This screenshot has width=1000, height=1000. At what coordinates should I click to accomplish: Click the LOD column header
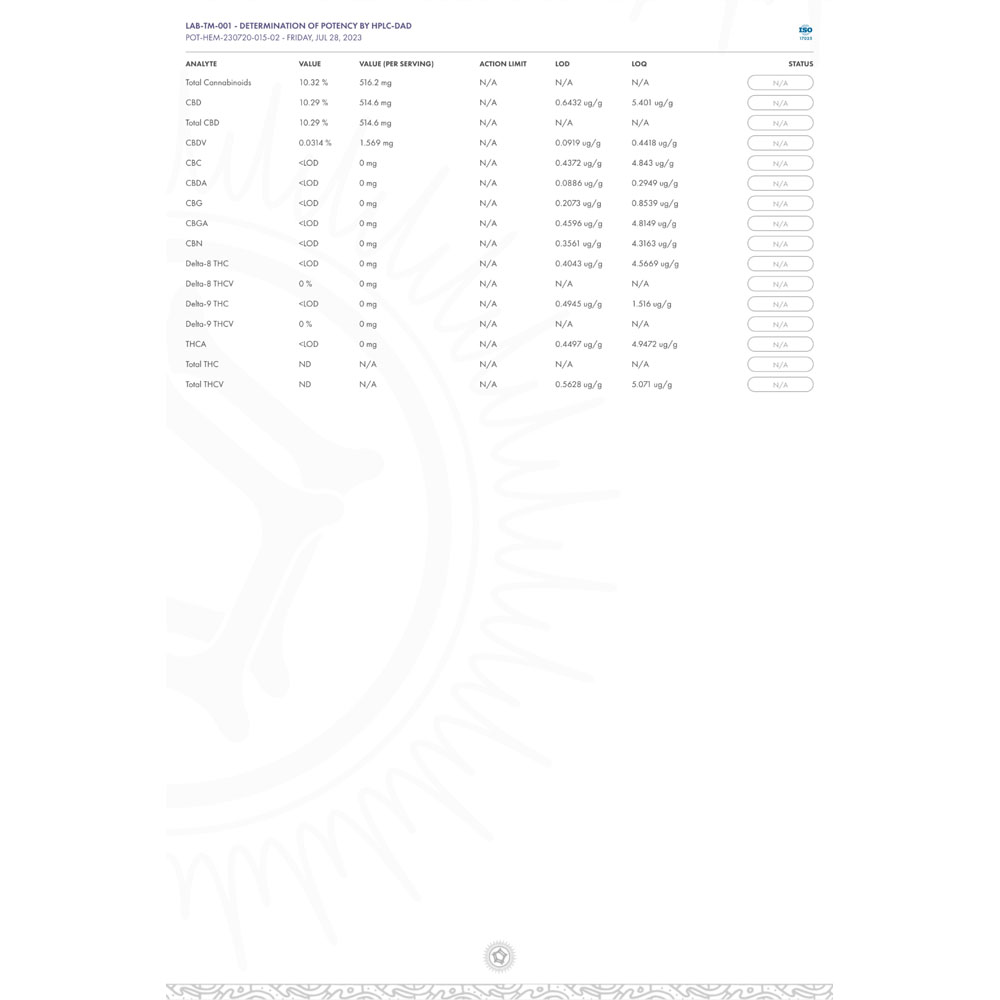coord(562,64)
